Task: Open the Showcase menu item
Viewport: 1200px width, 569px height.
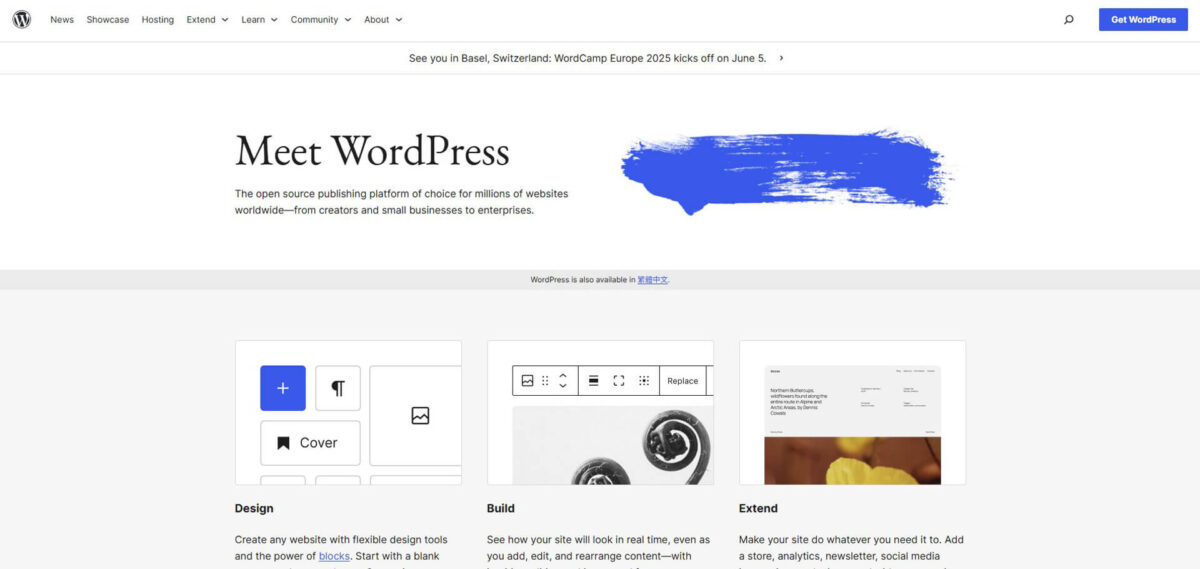Action: tap(107, 19)
